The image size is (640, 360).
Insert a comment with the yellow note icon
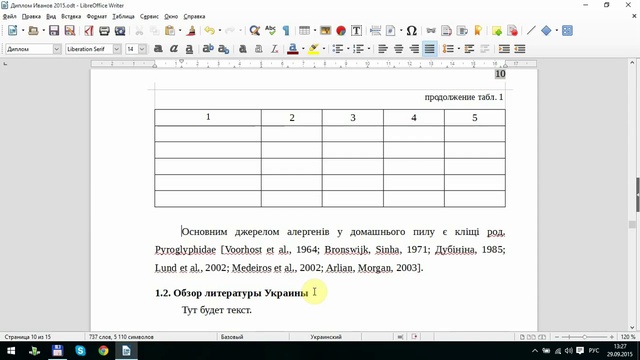(497, 31)
